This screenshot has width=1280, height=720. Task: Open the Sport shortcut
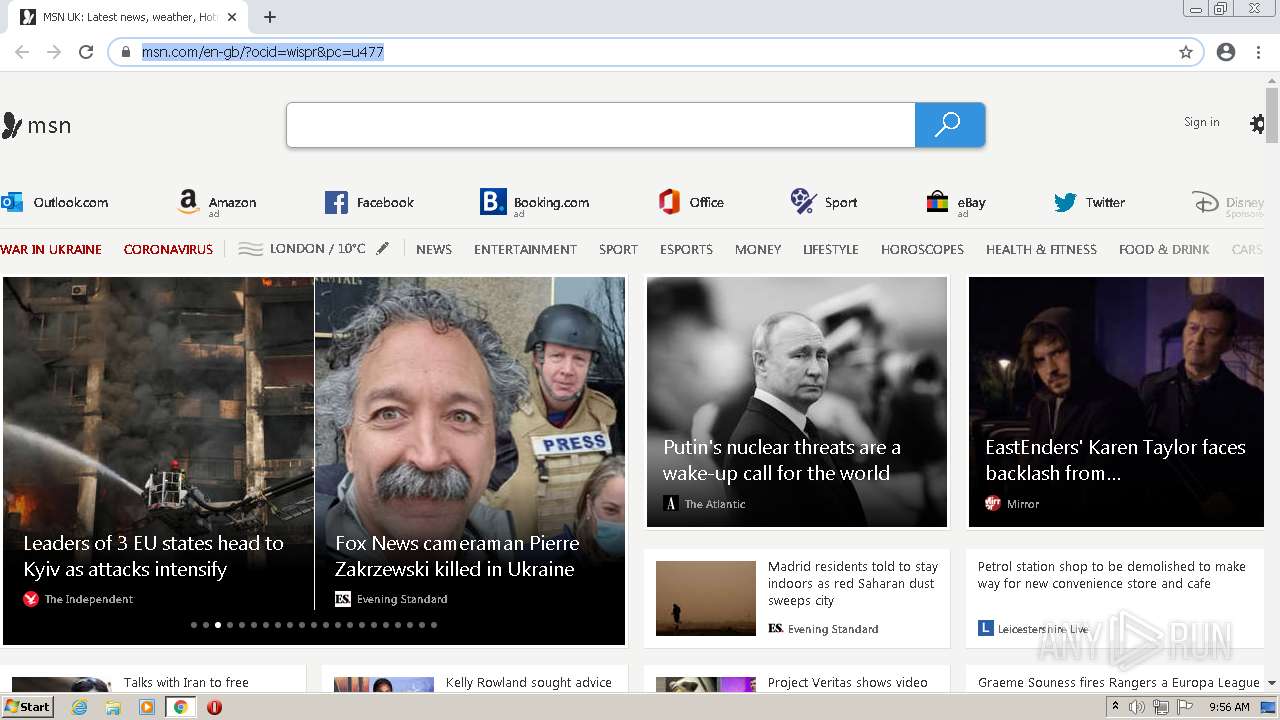coord(824,202)
